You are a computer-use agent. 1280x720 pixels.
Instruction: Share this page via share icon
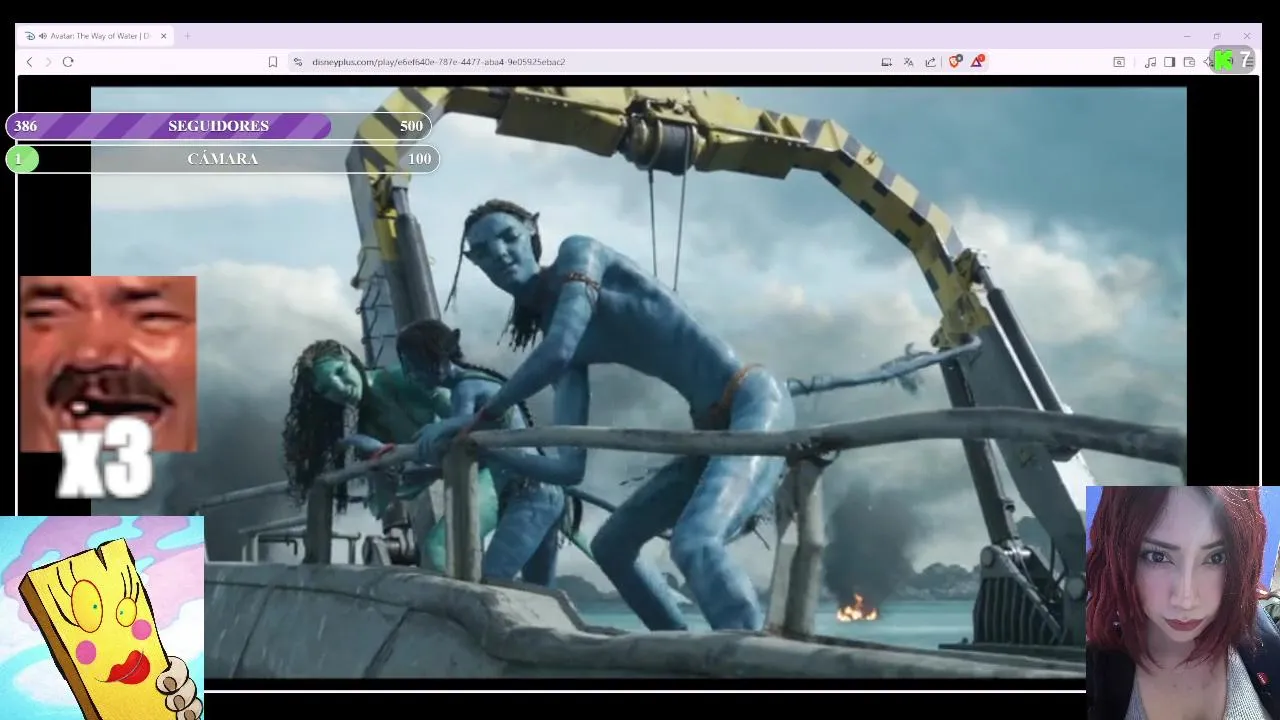tap(930, 62)
